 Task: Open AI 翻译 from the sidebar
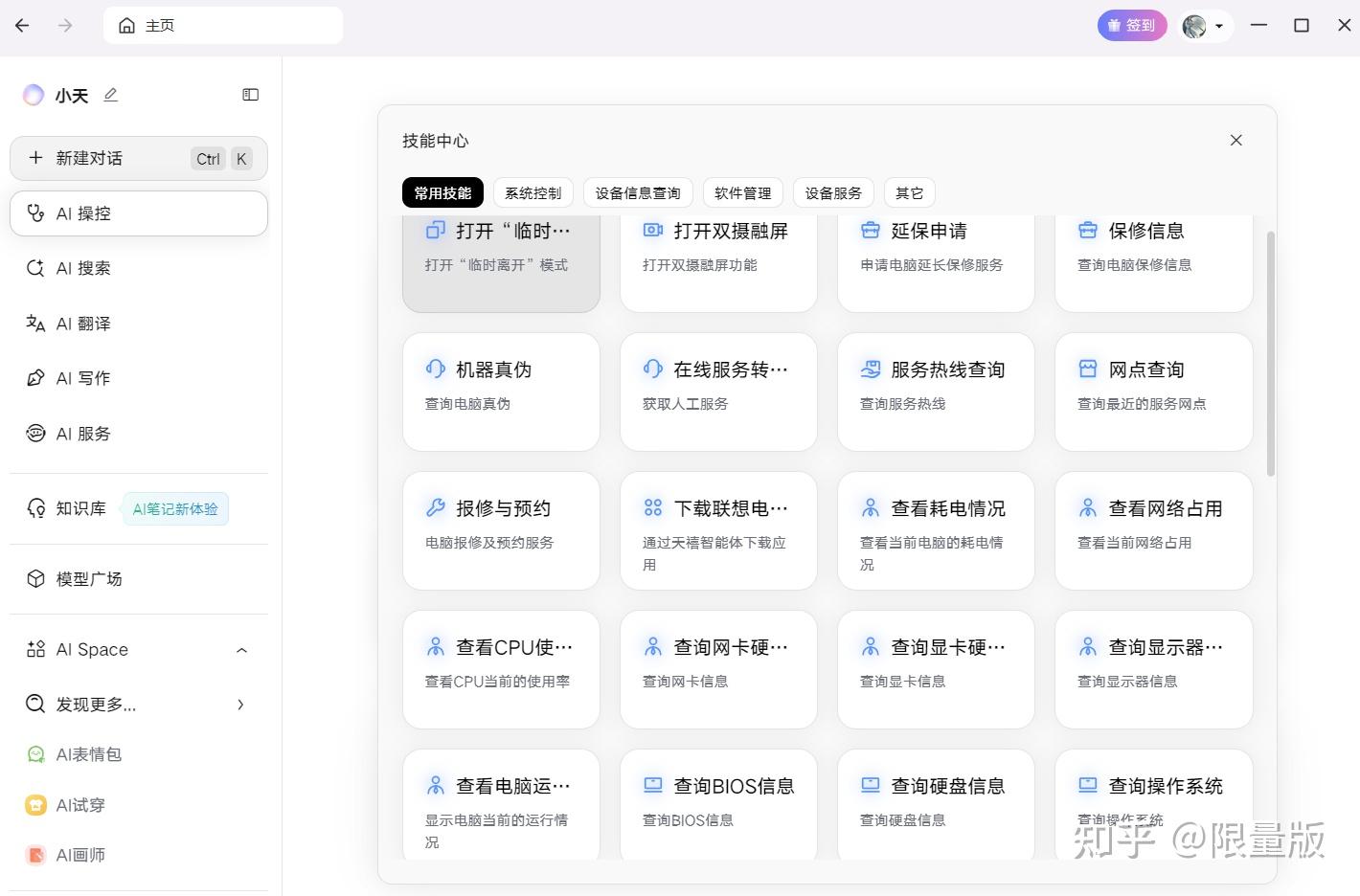[139, 324]
